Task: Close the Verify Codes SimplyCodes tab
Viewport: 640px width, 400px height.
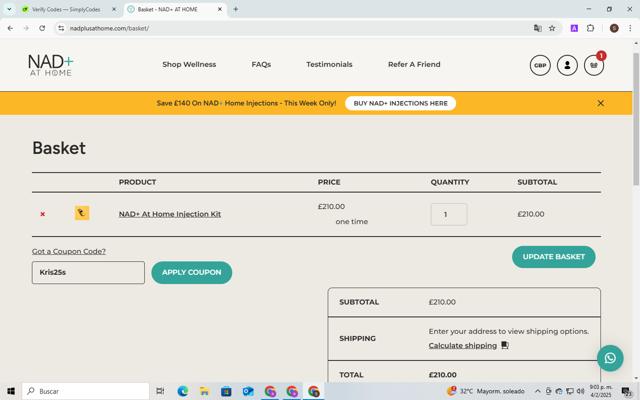Action: tap(114, 9)
